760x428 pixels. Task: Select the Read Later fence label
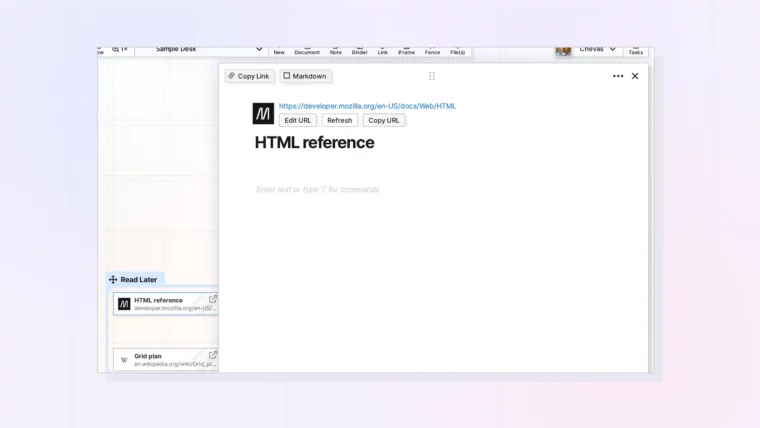point(139,280)
